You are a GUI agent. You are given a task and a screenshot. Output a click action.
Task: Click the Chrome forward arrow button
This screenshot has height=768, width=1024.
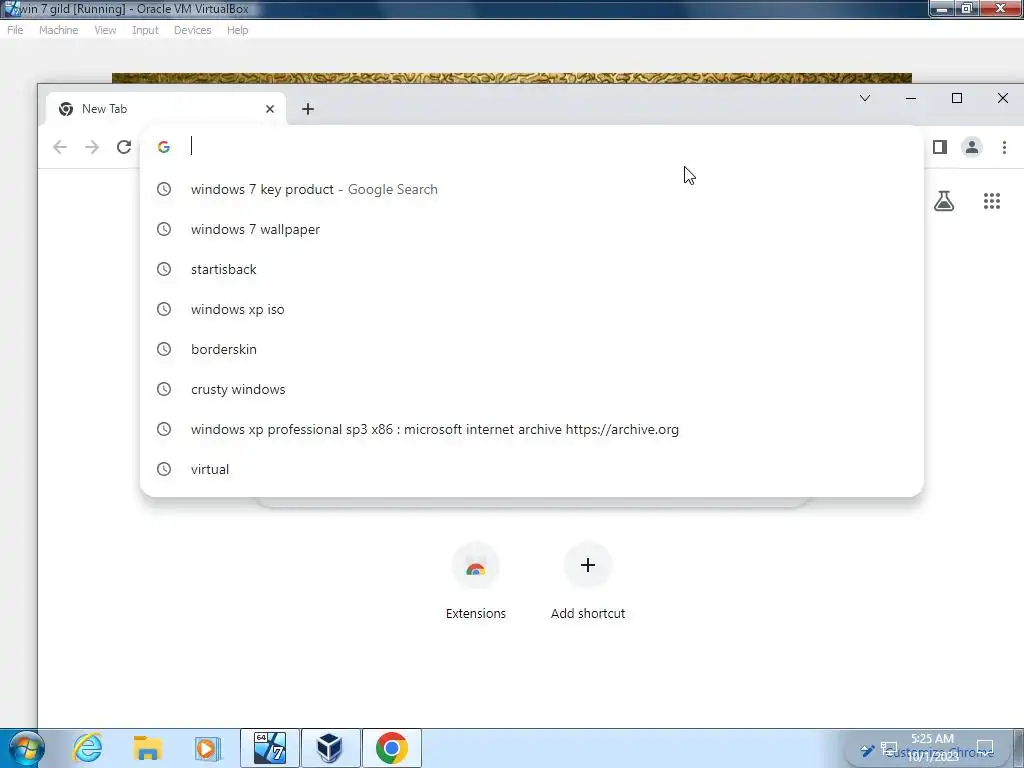[x=92, y=147]
